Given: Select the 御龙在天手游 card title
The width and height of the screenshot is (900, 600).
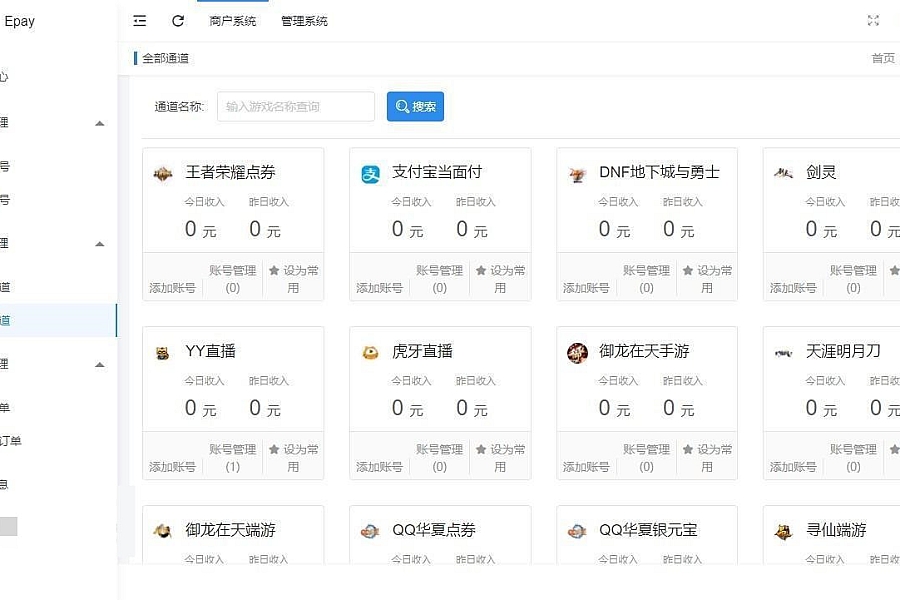Looking at the screenshot, I should coord(644,351).
